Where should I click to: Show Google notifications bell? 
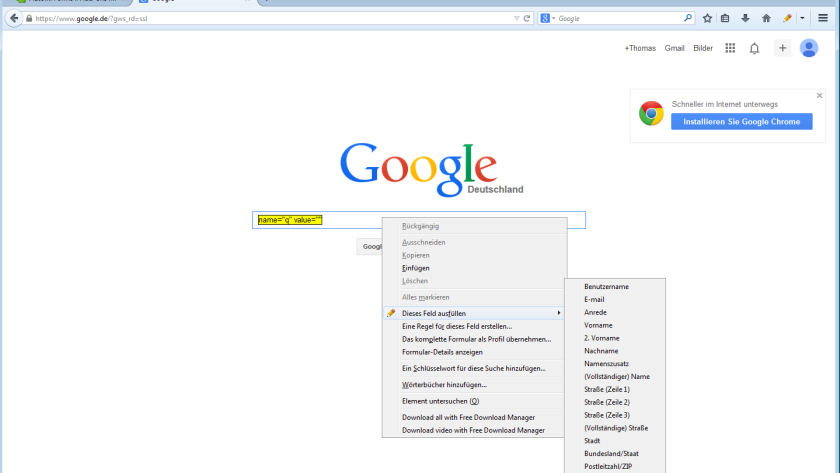pos(755,48)
